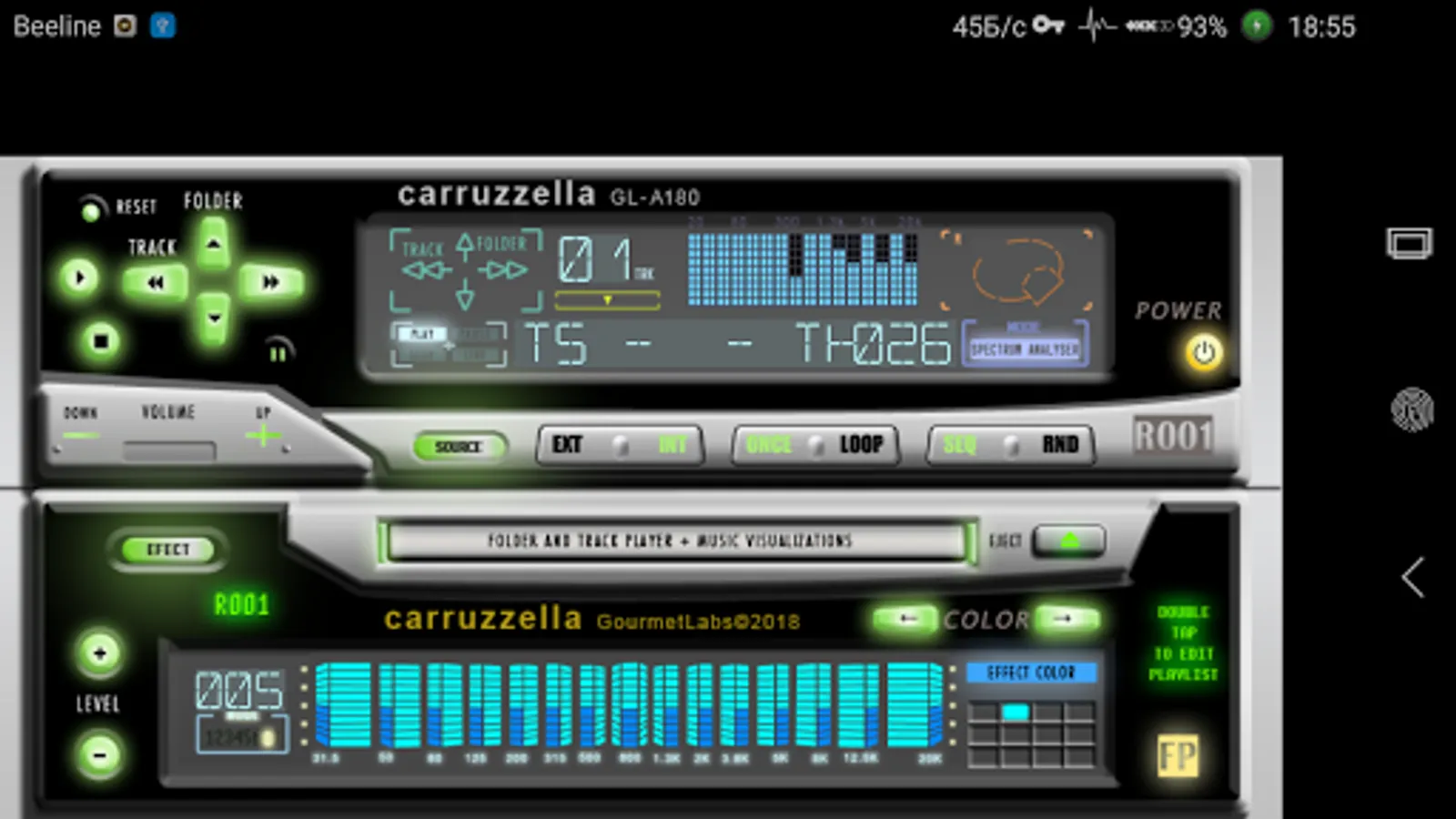Skip to the previous track
The height and width of the screenshot is (819, 1456).
156,282
